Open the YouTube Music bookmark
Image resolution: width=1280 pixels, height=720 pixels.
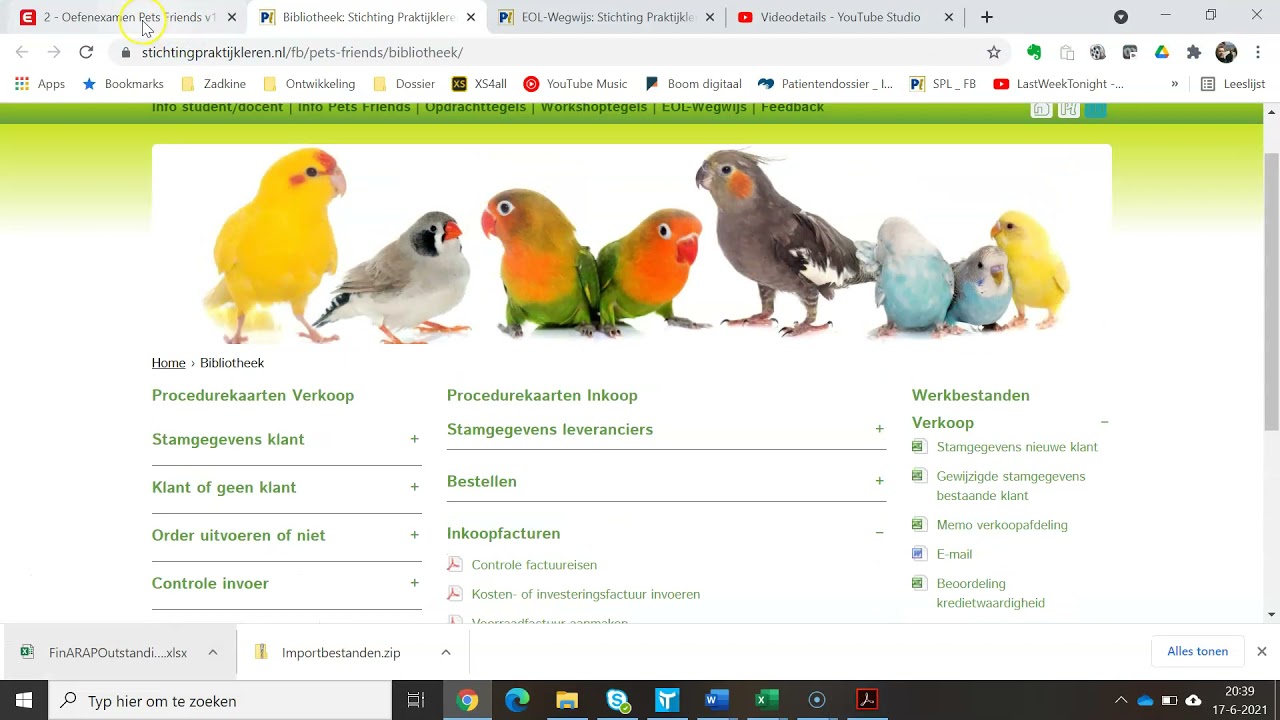[576, 84]
